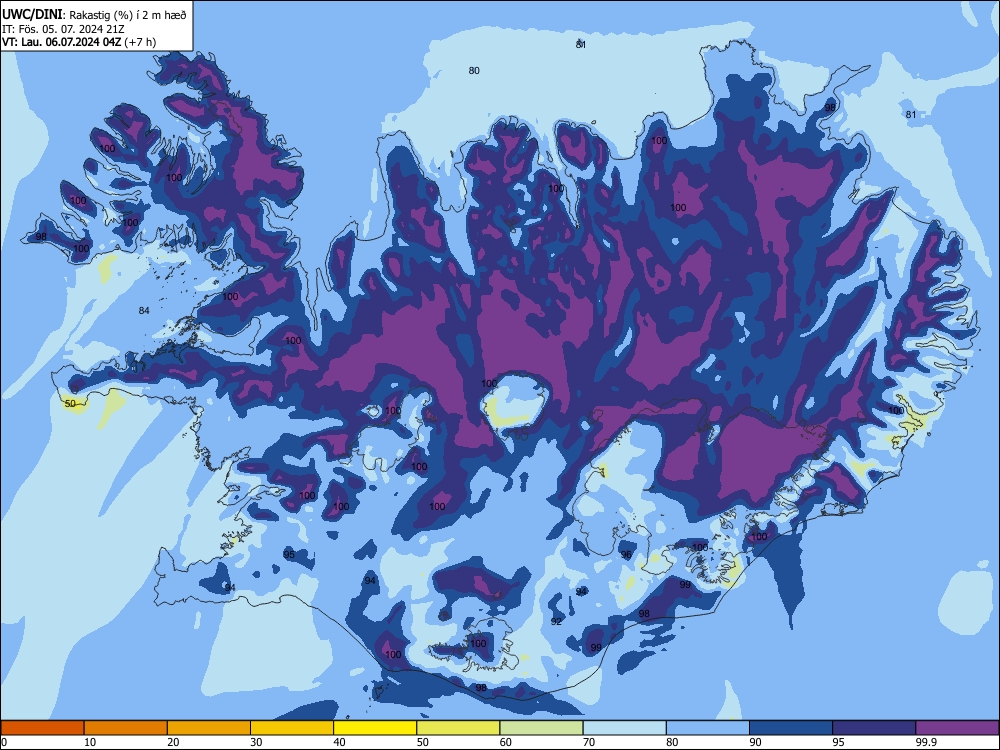Click the 70–80 pale blue legend swatch
The image size is (1000, 750).
624,728
